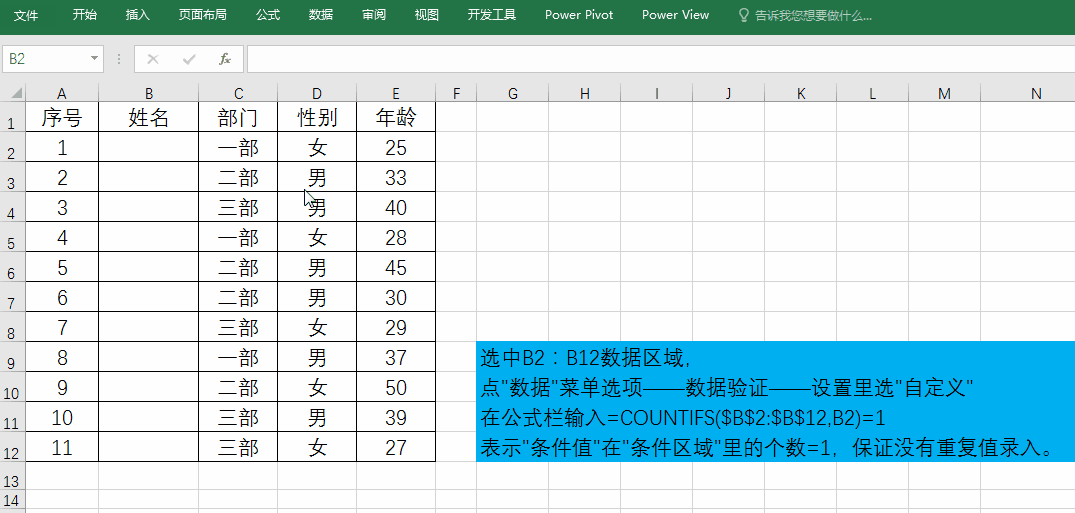Click the Insert Function fx icon

(x=225, y=60)
